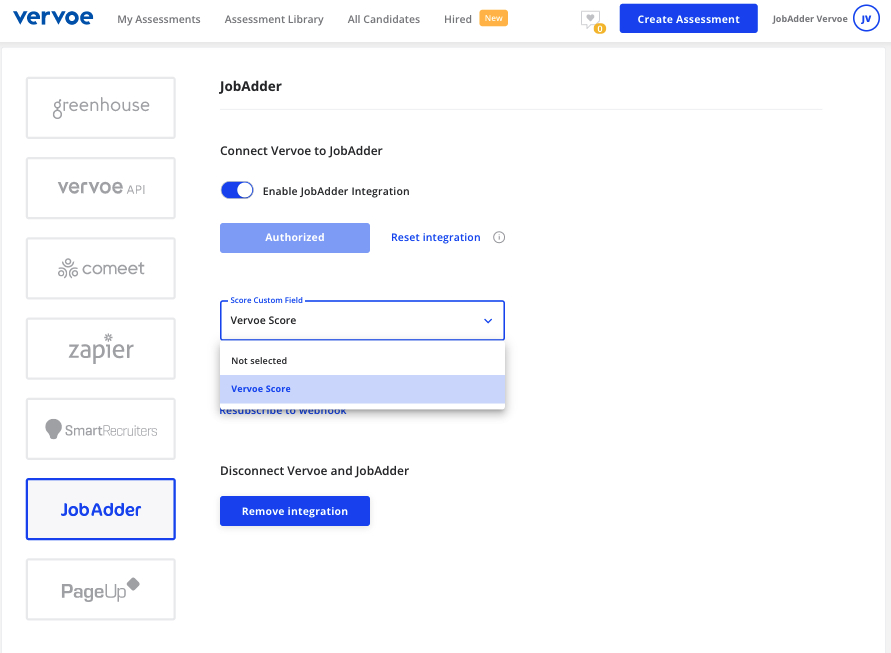
Task: Toggle Enable JobAdder Integration switch
Action: coord(237,190)
